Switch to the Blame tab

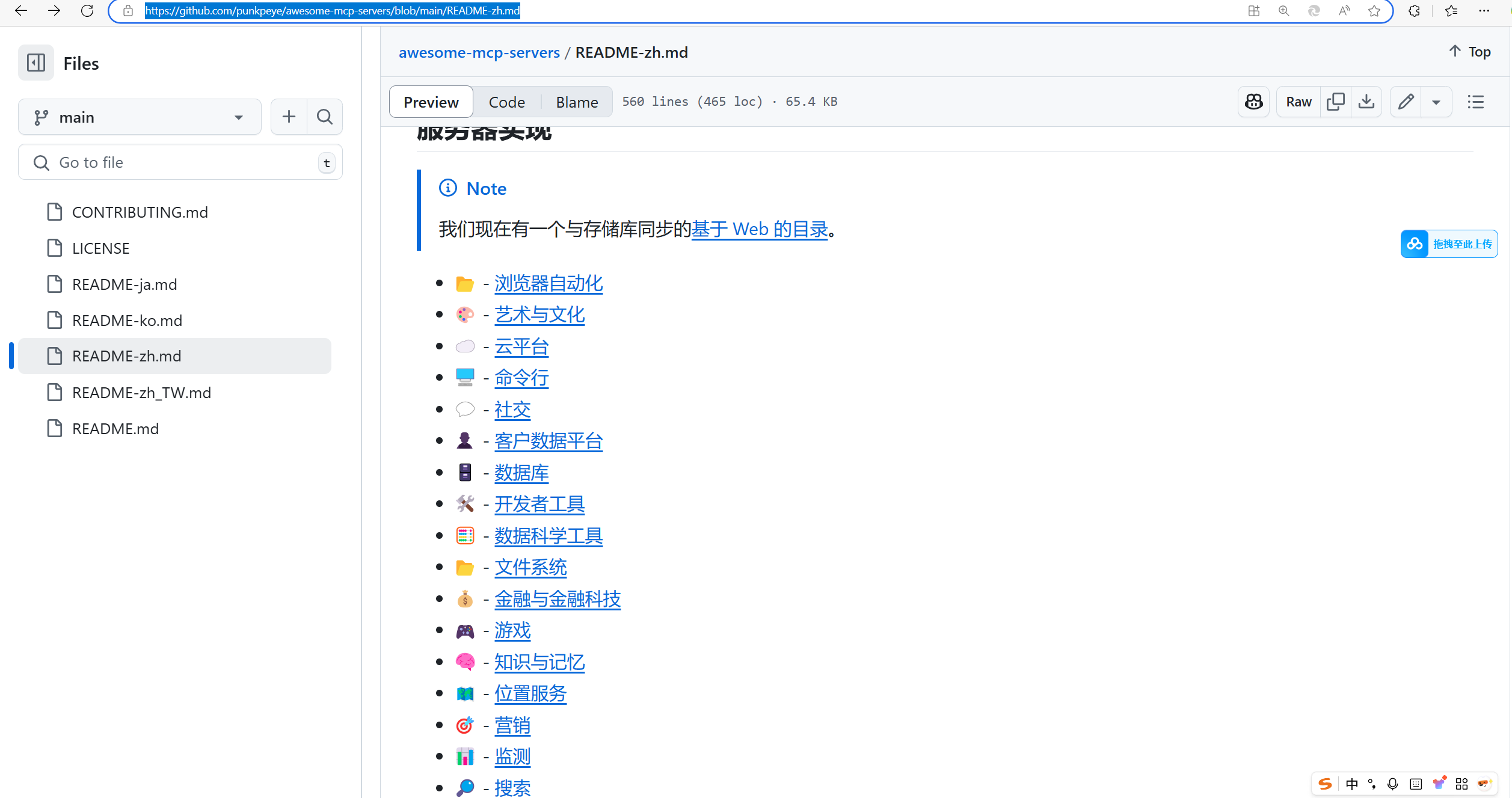(x=576, y=102)
